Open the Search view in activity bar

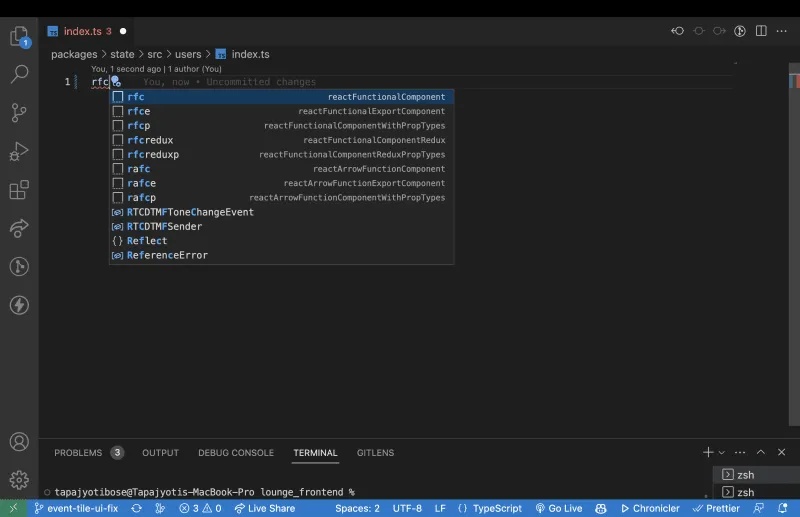click(19, 75)
